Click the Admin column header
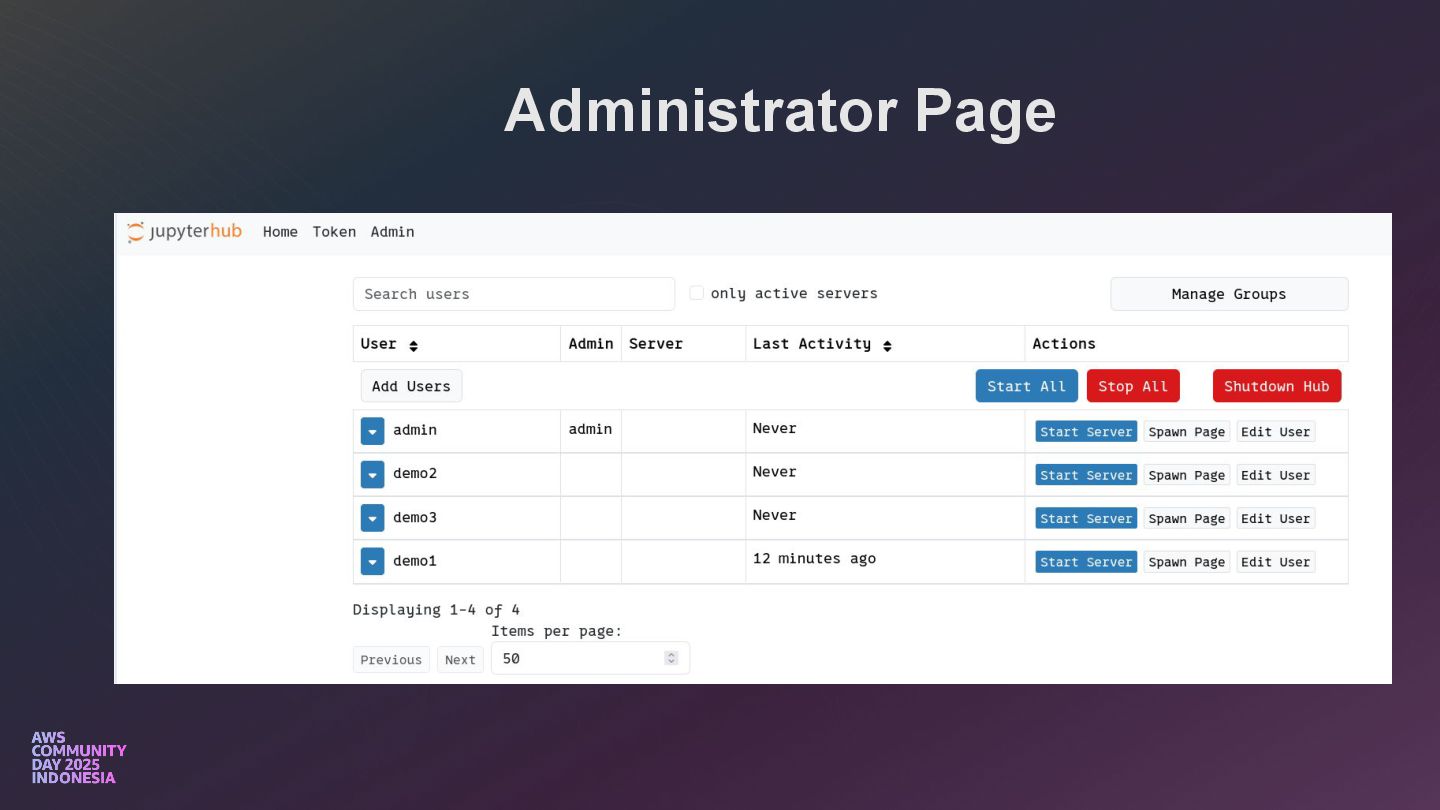 tap(591, 344)
